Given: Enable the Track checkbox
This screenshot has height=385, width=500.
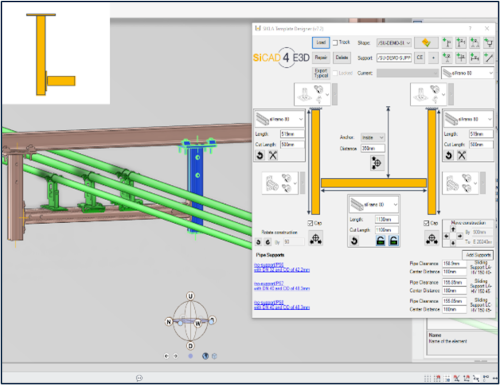Looking at the screenshot, I should [335, 42].
